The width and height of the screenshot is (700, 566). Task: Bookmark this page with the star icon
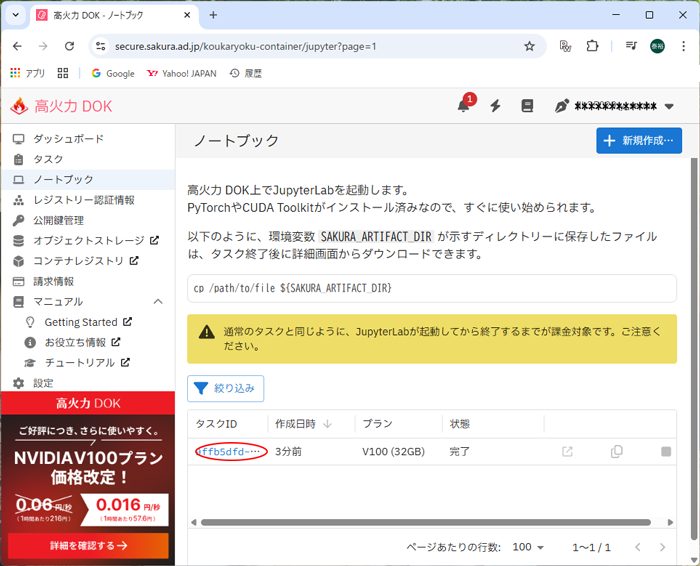click(x=529, y=46)
